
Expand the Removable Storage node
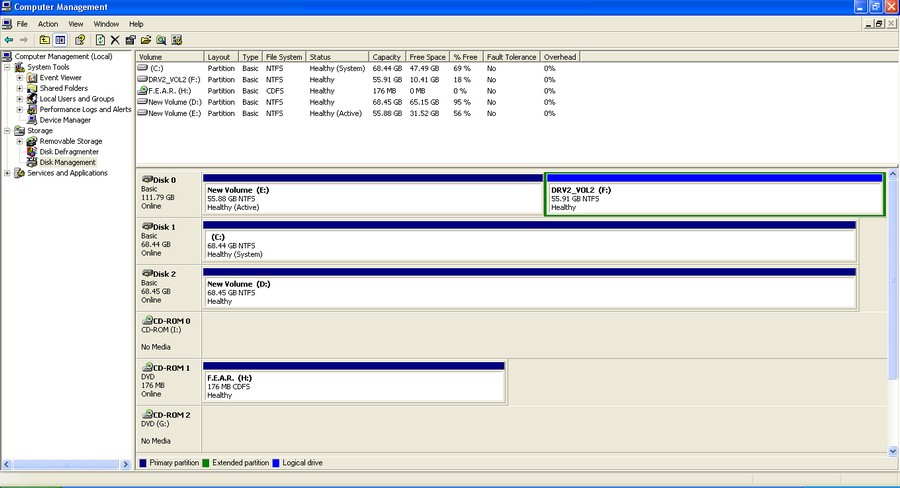pyautogui.click(x=19, y=141)
